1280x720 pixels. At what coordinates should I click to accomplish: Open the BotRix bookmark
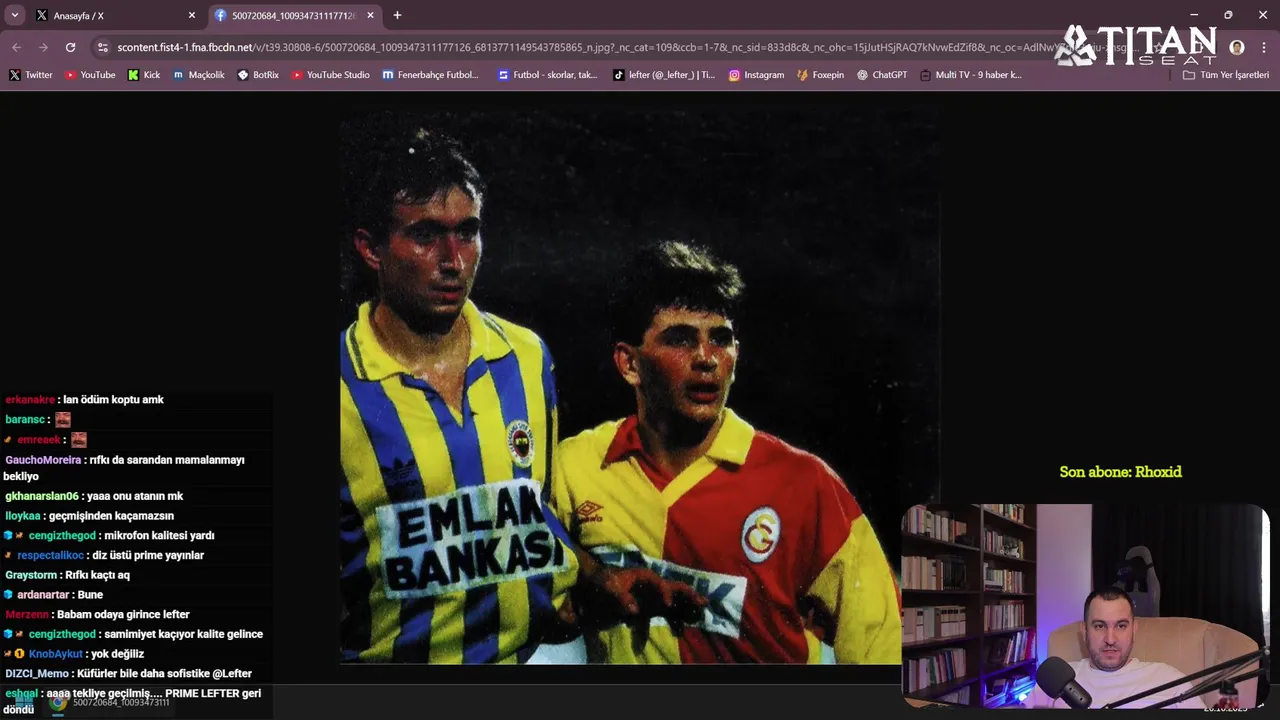click(258, 75)
